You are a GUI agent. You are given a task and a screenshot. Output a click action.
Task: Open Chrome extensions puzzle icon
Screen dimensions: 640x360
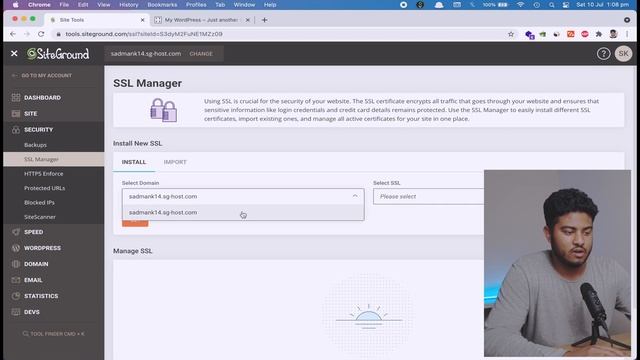(x=599, y=34)
